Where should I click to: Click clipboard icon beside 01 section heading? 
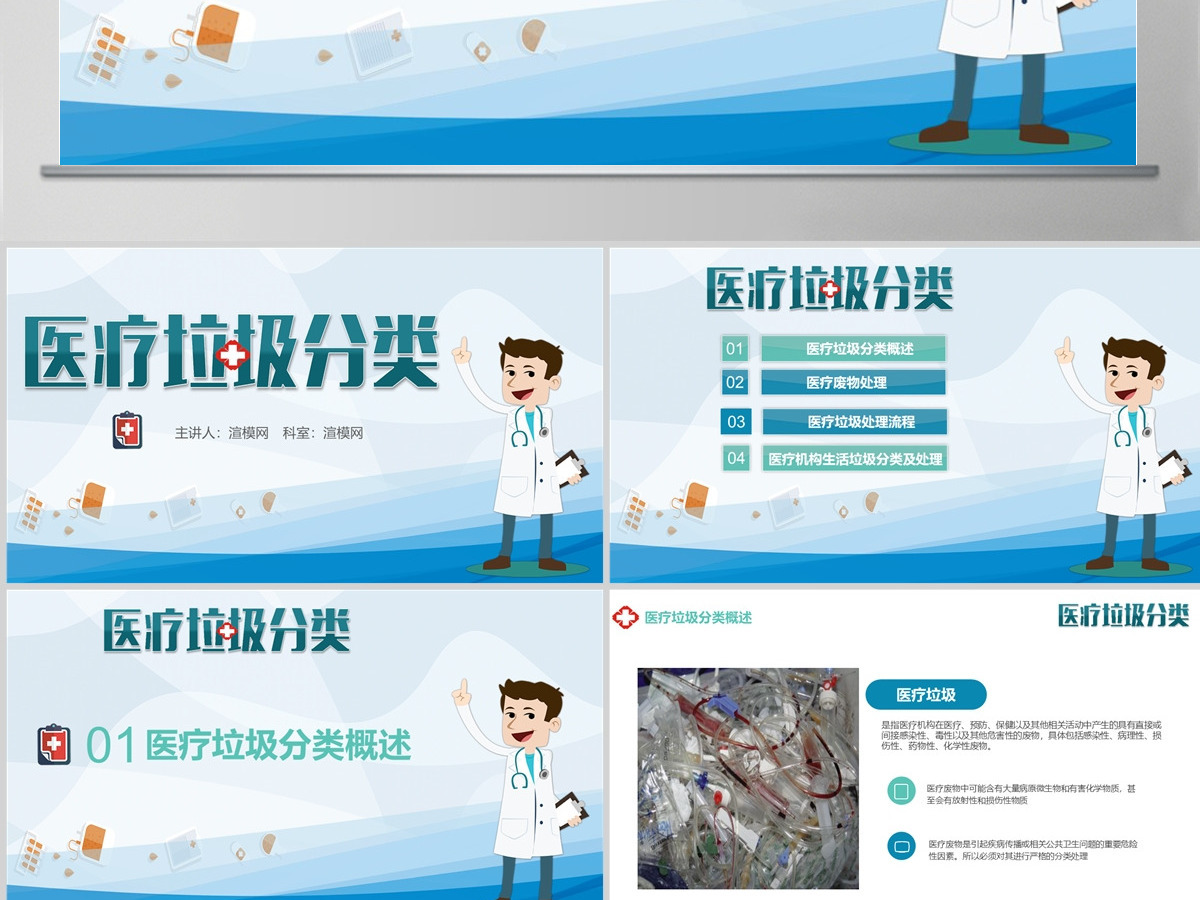[x=54, y=745]
